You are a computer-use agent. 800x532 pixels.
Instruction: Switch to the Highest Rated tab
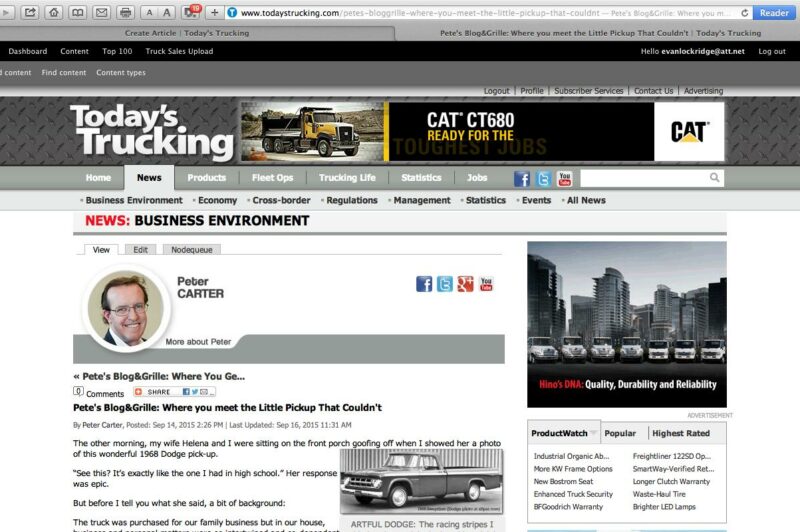(681, 433)
